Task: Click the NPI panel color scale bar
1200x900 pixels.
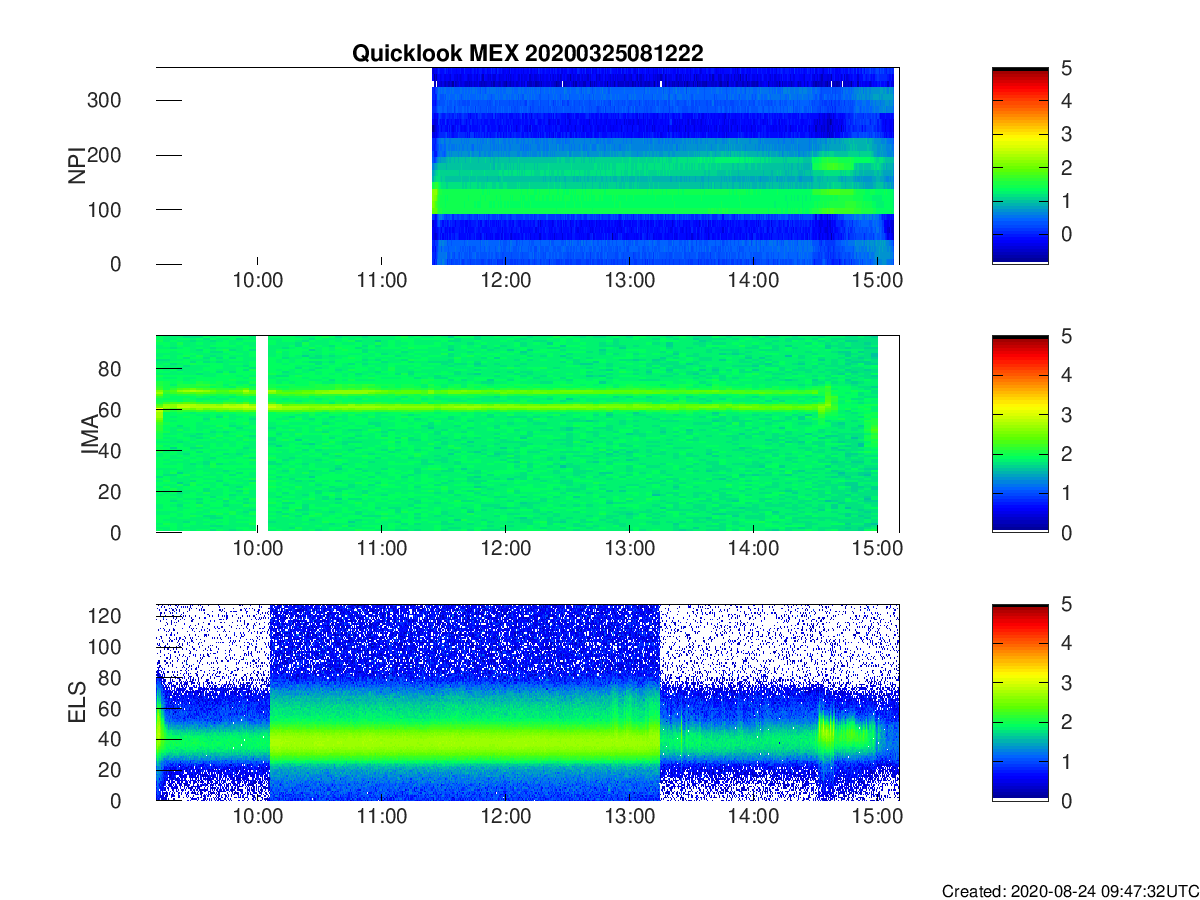Action: (1020, 166)
